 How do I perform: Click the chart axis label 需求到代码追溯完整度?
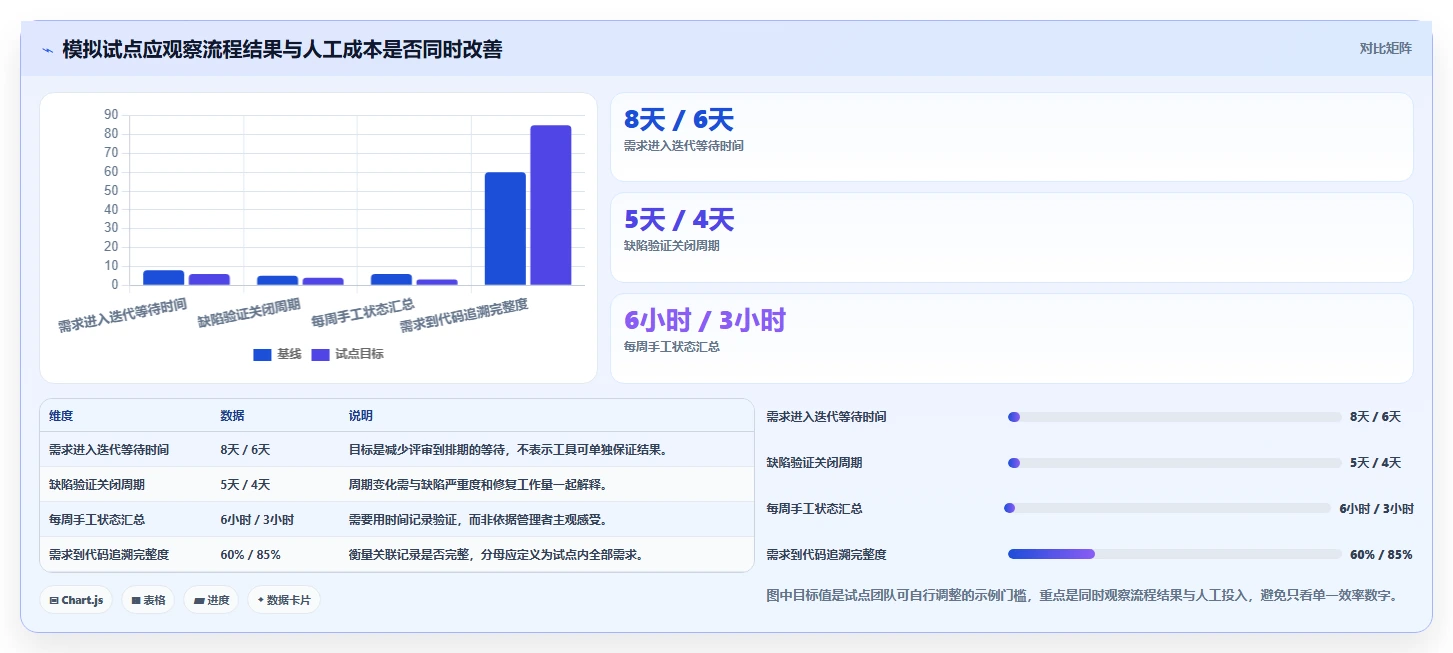464,316
